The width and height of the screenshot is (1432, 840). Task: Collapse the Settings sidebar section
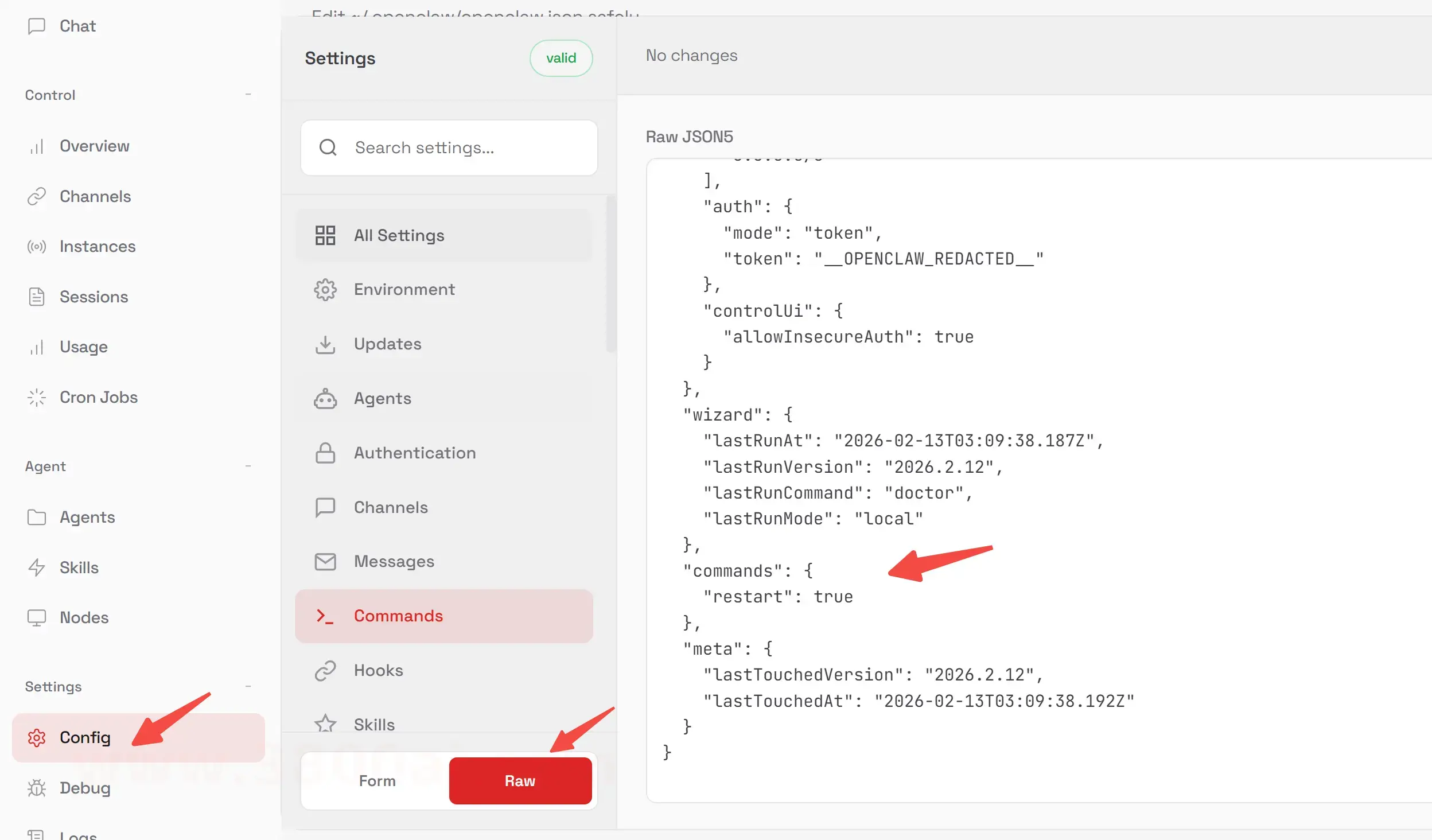click(x=248, y=687)
